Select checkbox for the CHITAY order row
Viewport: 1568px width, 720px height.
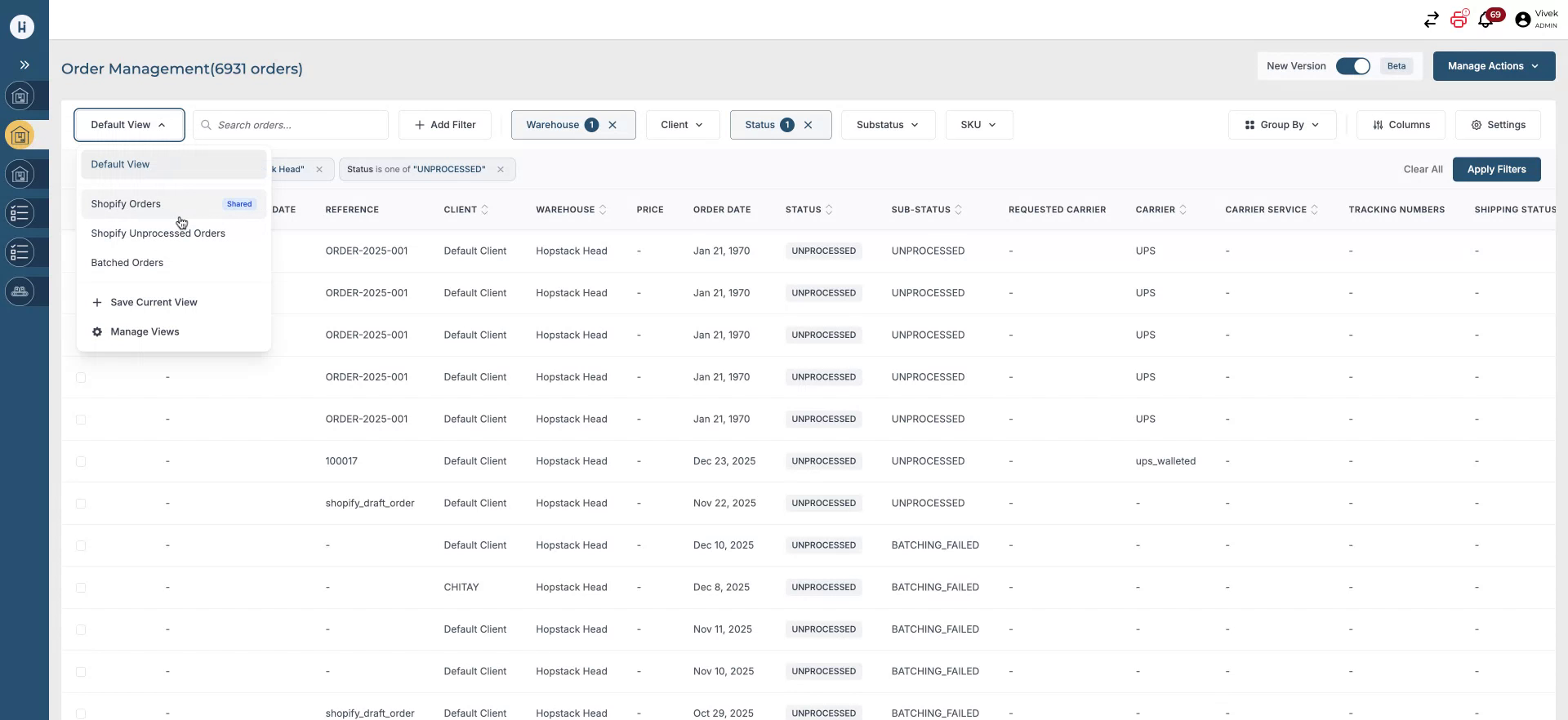click(x=81, y=588)
